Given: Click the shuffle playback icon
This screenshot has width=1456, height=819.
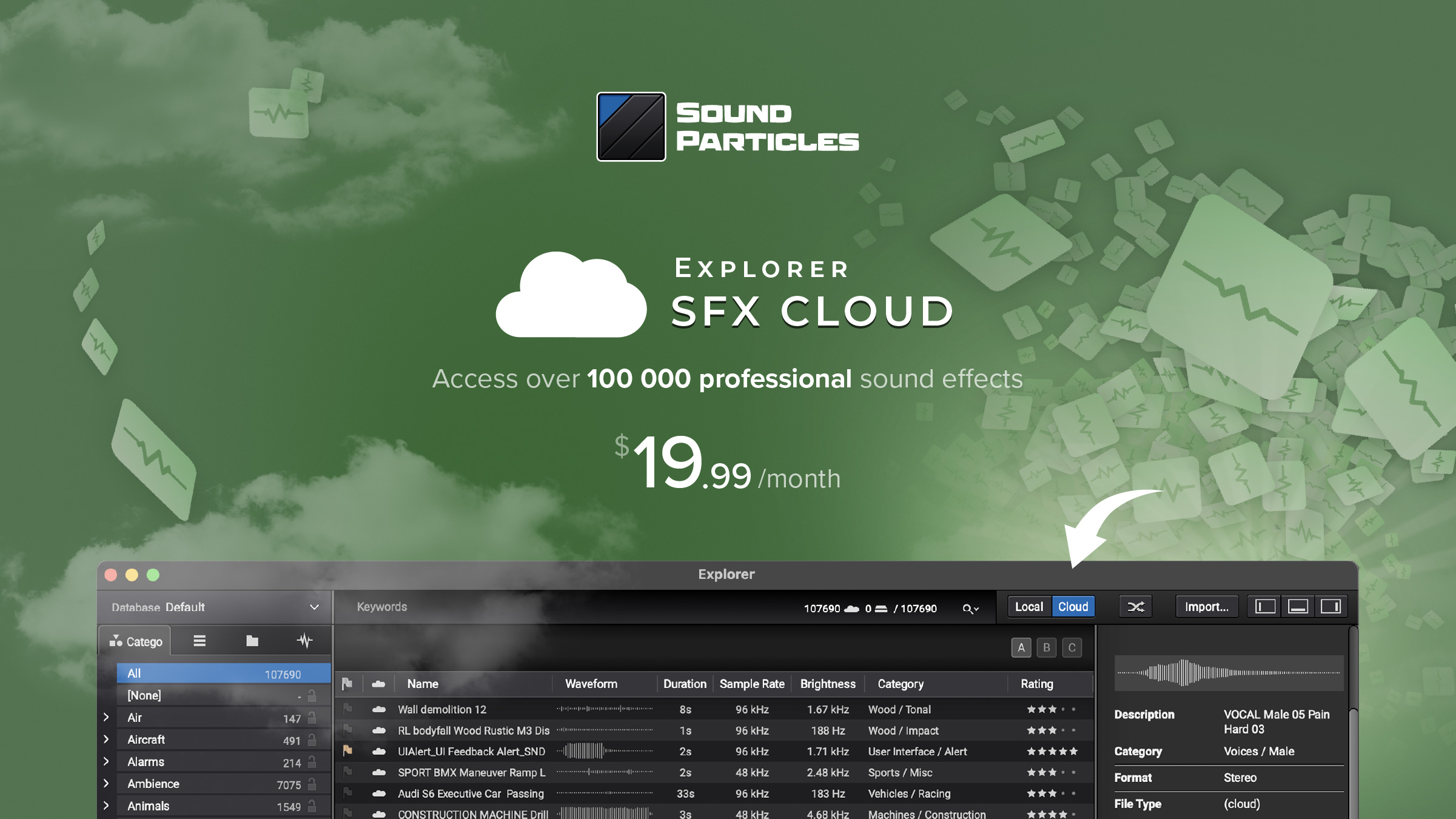Looking at the screenshot, I should 1136,607.
